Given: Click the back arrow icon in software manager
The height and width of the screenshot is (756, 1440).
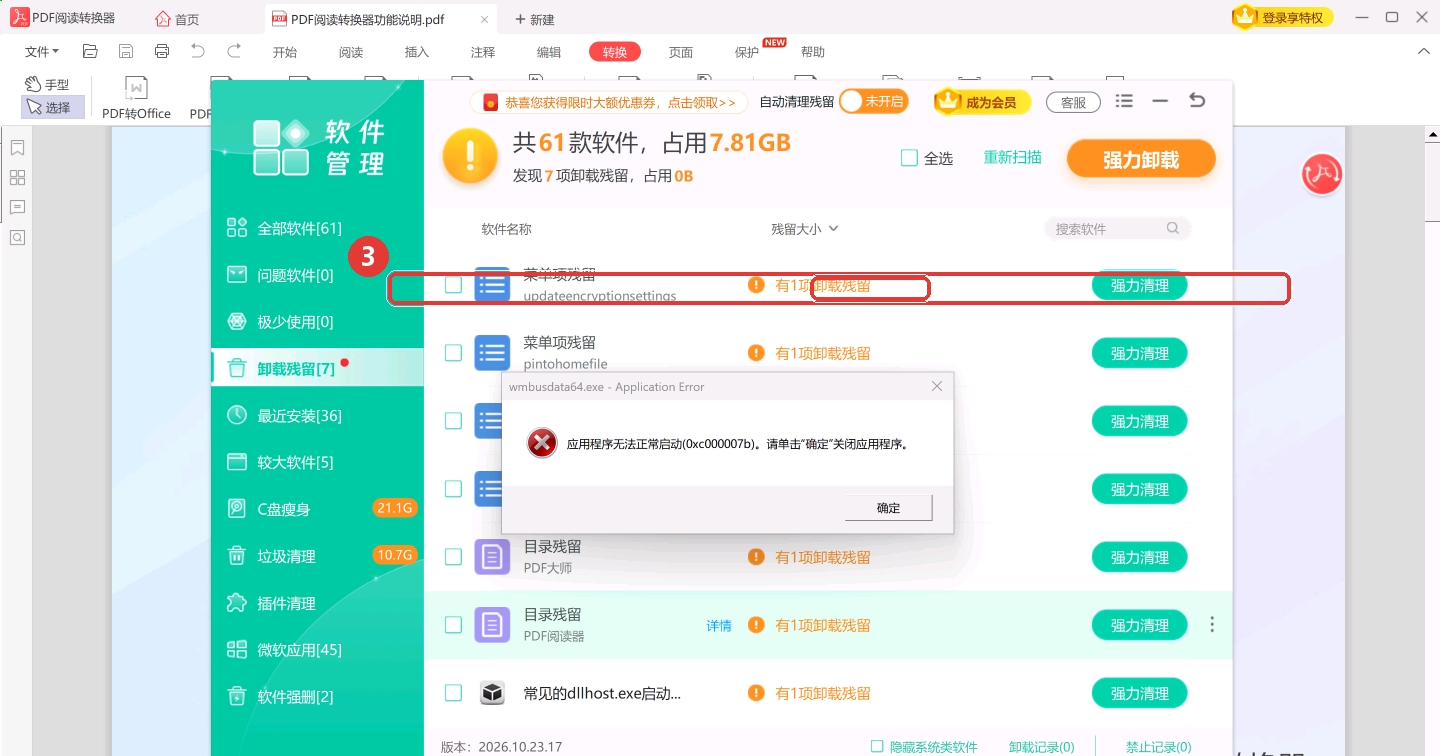Looking at the screenshot, I should [x=1197, y=101].
